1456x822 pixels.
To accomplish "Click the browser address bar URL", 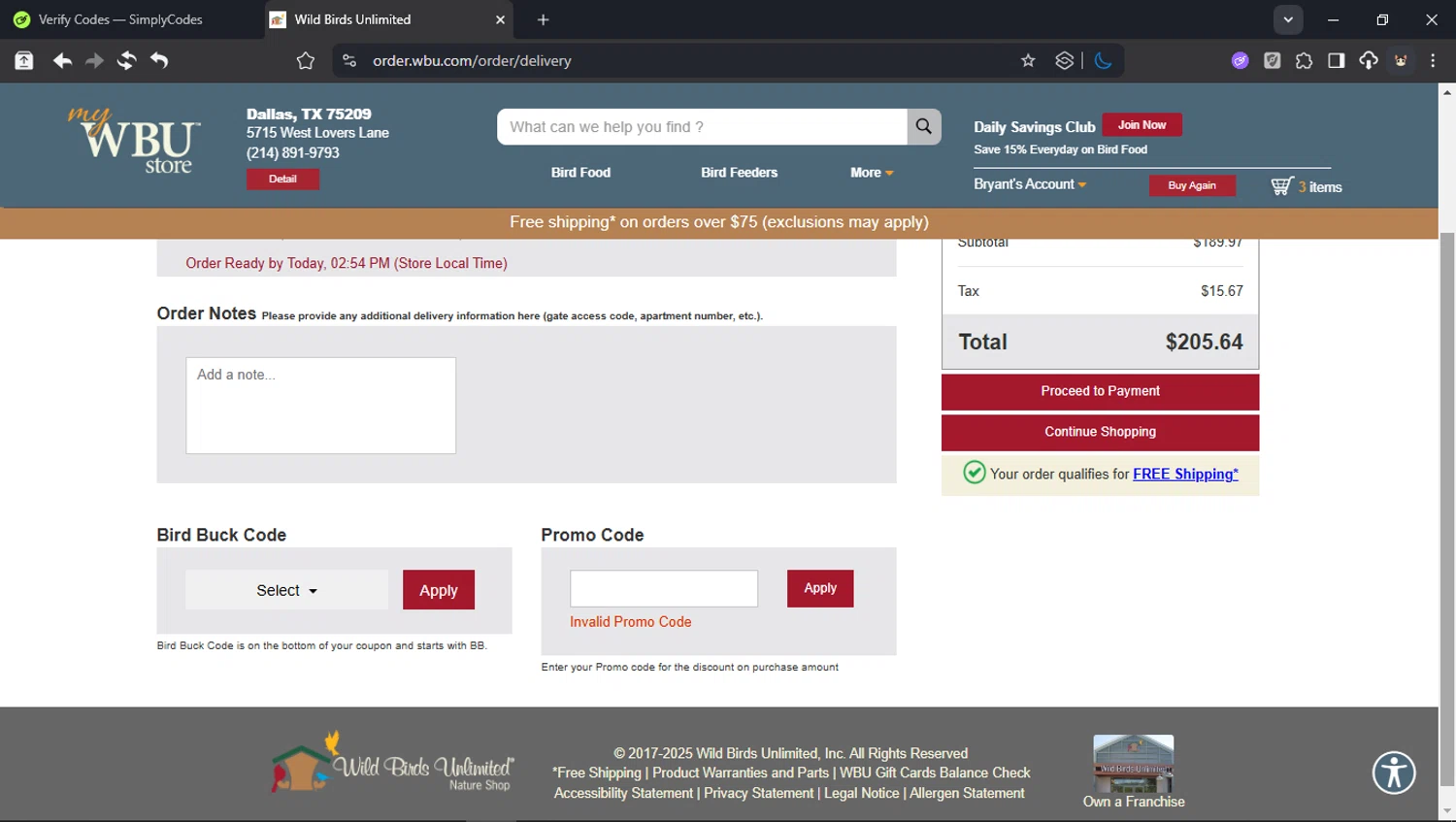I will coord(472,60).
